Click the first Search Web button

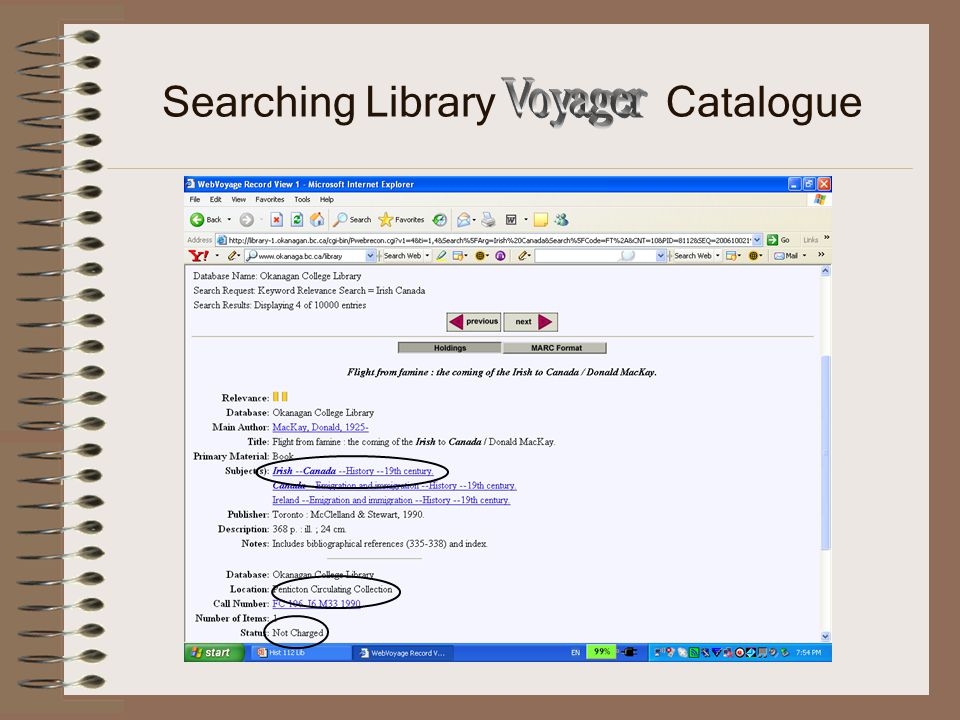pyautogui.click(x=402, y=256)
